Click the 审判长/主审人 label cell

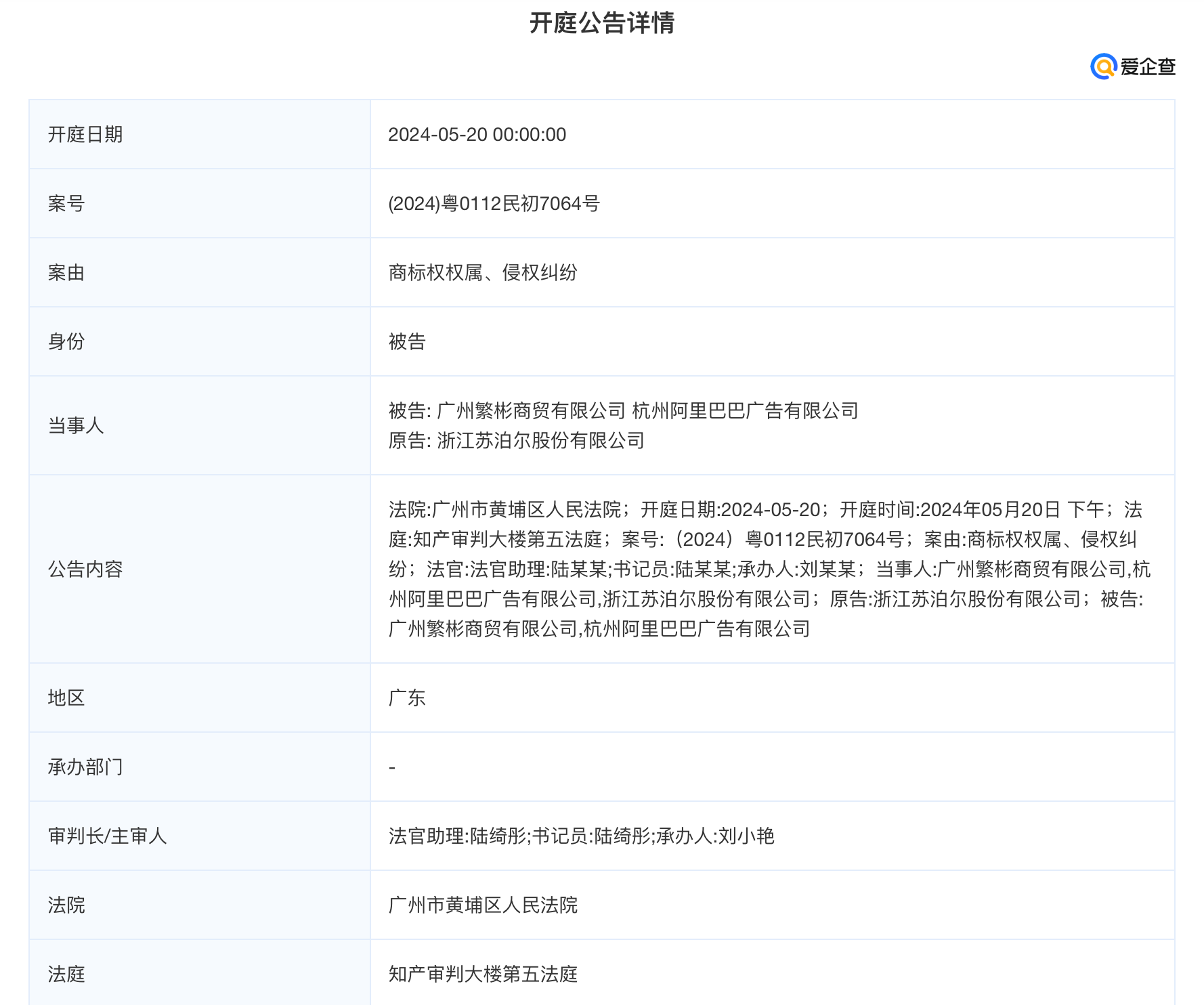[200, 836]
